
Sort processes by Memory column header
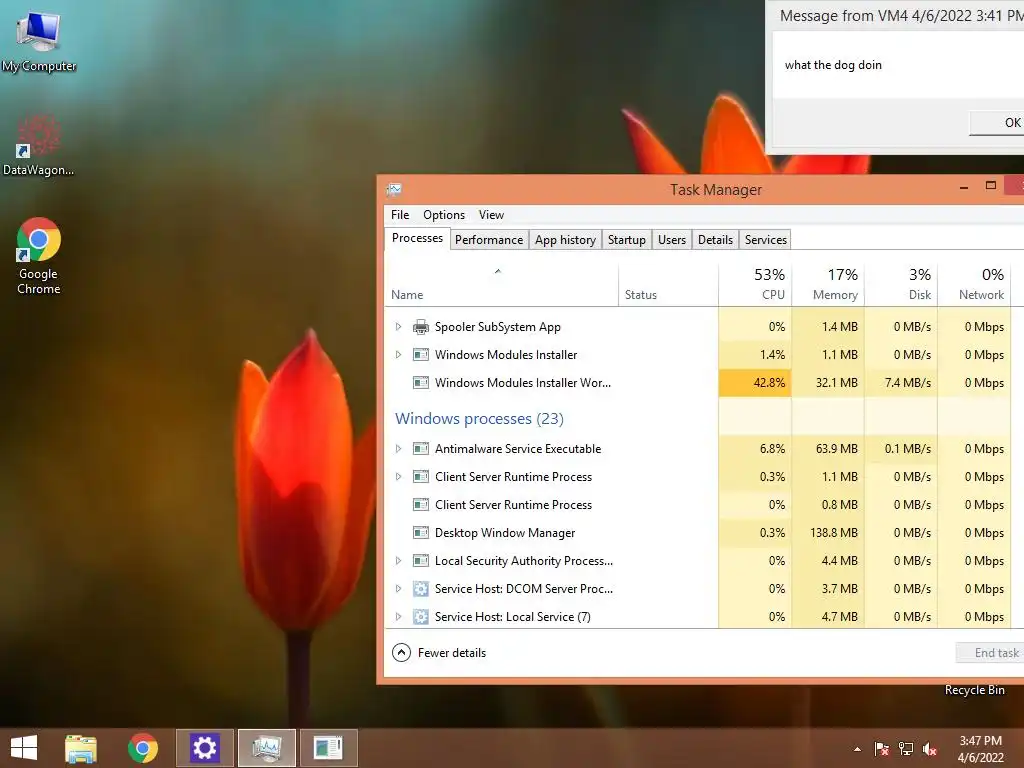point(828,285)
